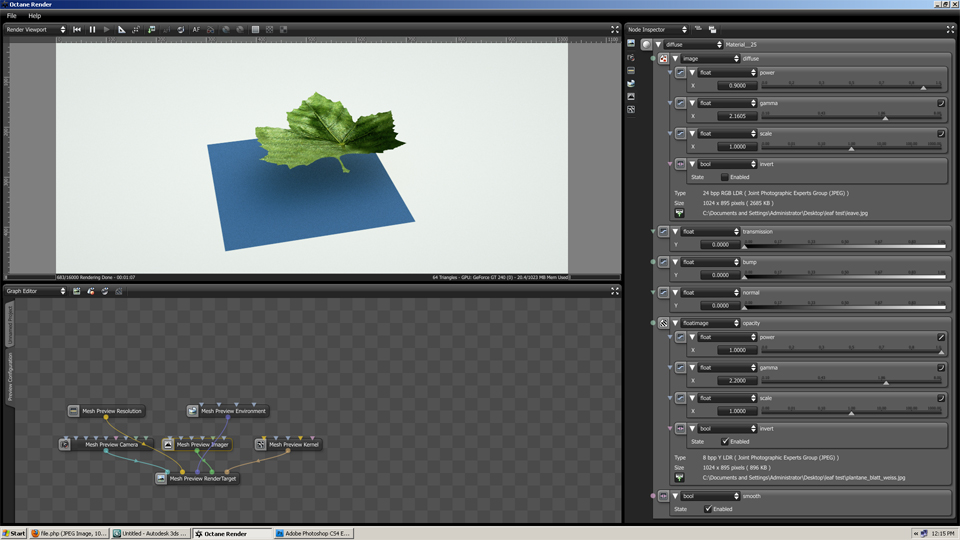Viewport: 960px width, 540px height.
Task: Click the red-blue material picker icon
Action: coord(211,29)
